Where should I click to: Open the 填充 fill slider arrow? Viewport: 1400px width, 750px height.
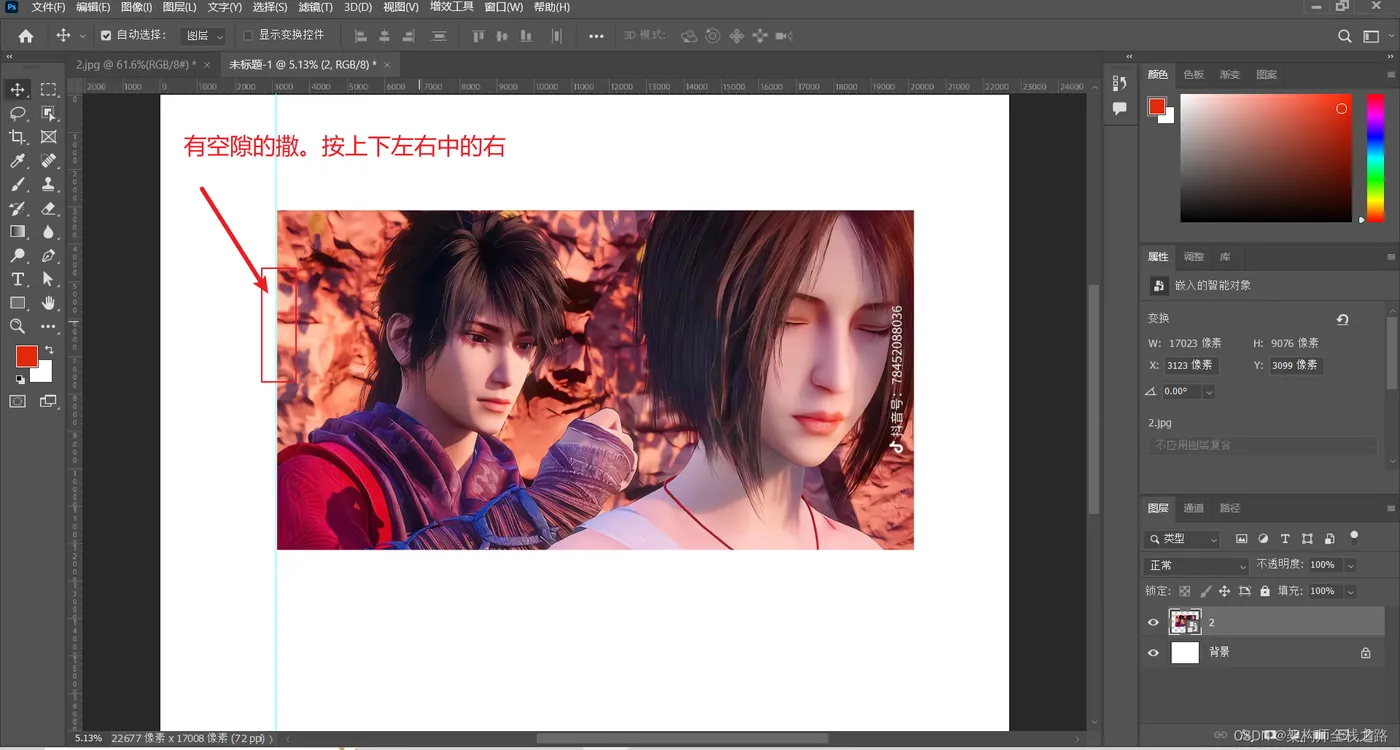click(1350, 591)
